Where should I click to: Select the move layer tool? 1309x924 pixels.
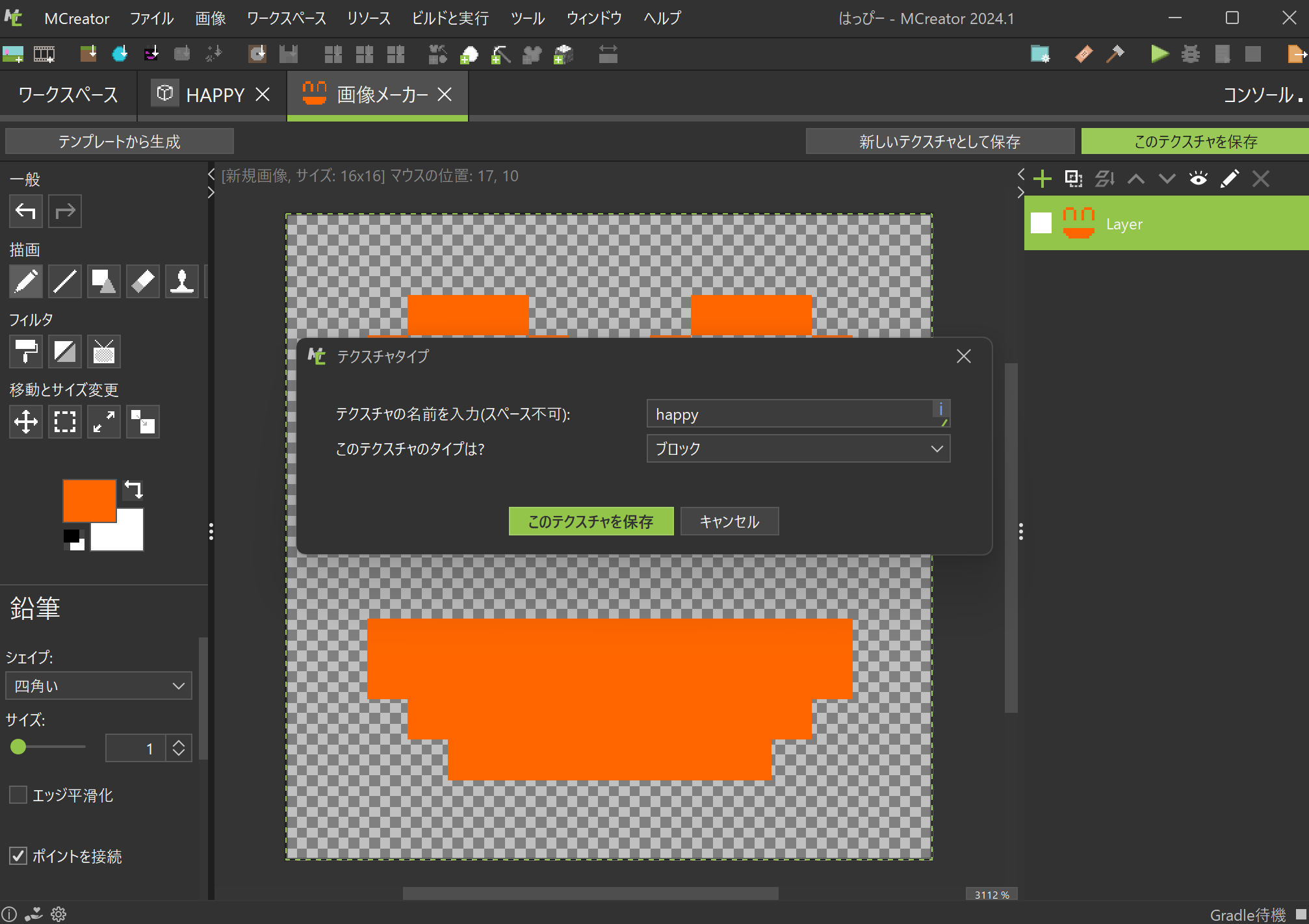[x=26, y=422]
